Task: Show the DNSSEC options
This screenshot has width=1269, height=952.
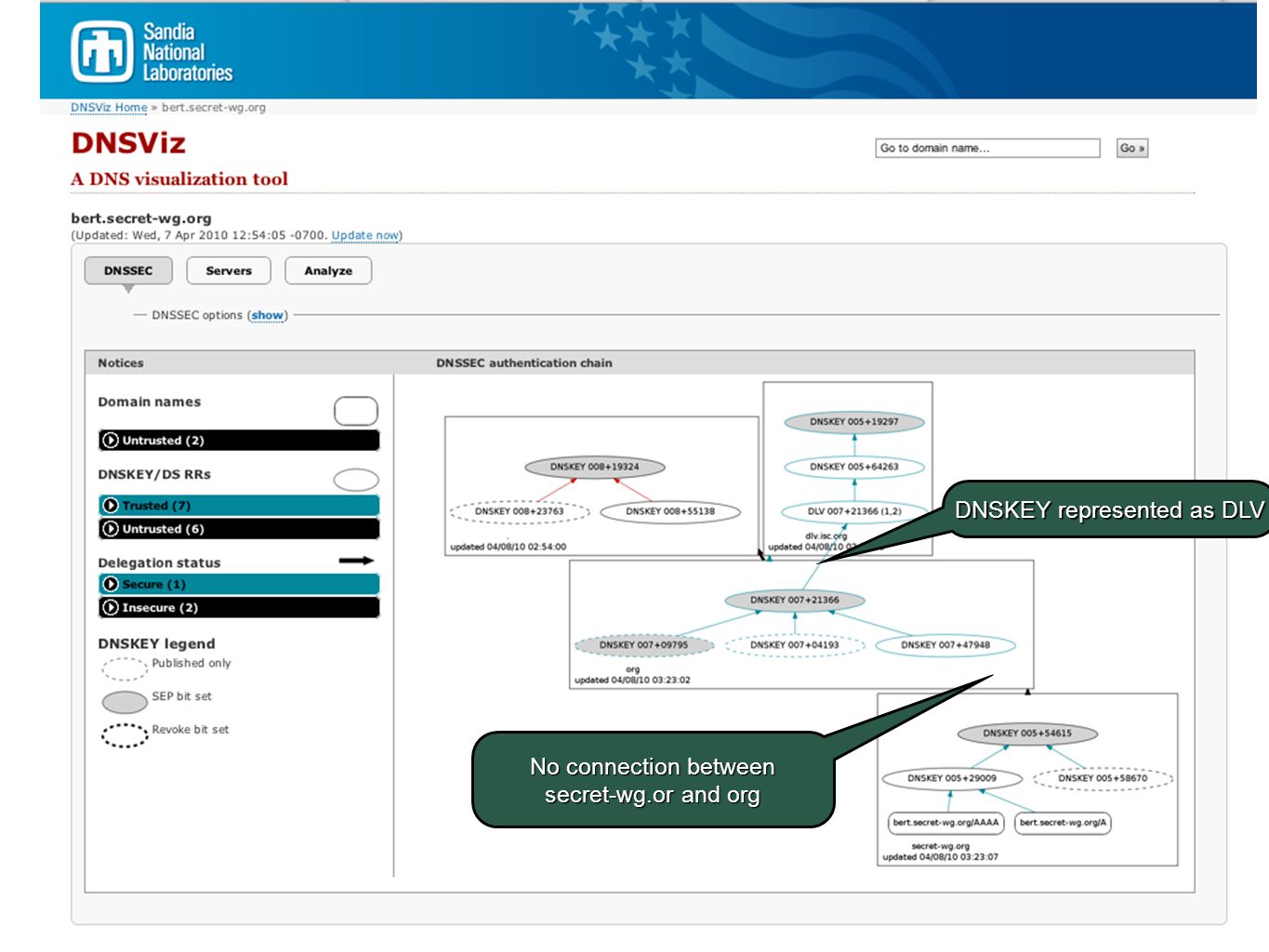Action: pos(268,315)
